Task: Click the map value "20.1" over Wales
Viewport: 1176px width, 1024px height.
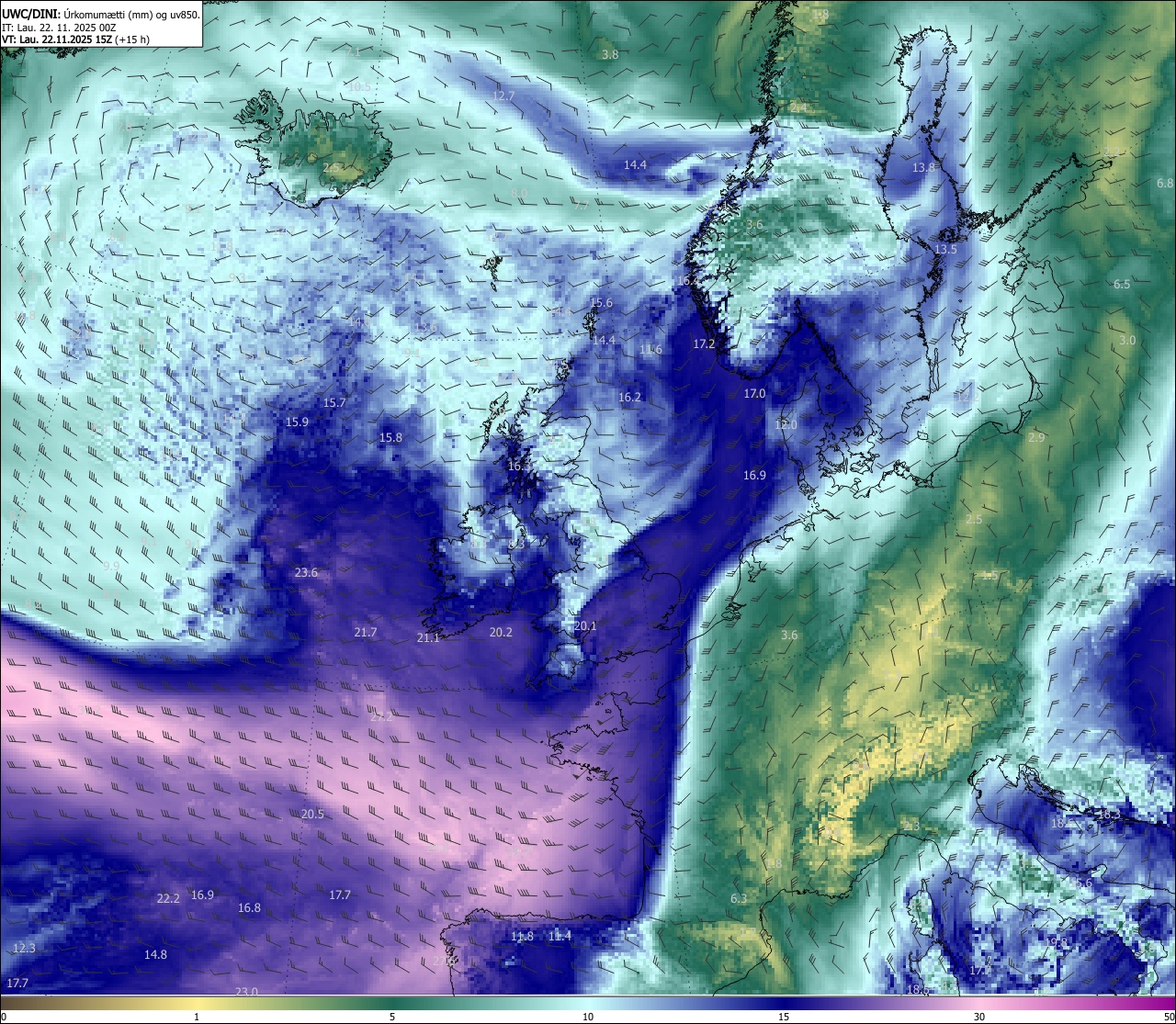Action: point(585,625)
